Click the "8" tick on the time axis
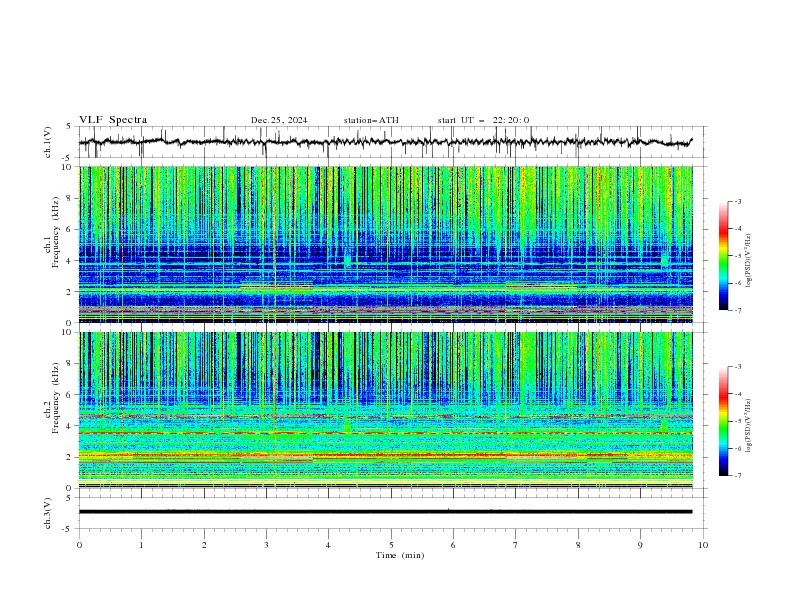This screenshot has width=792, height=612. point(578,545)
